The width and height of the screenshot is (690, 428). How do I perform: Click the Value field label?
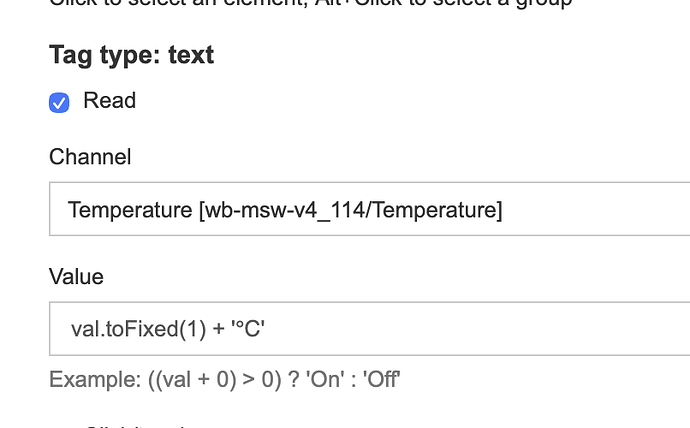[77, 277]
